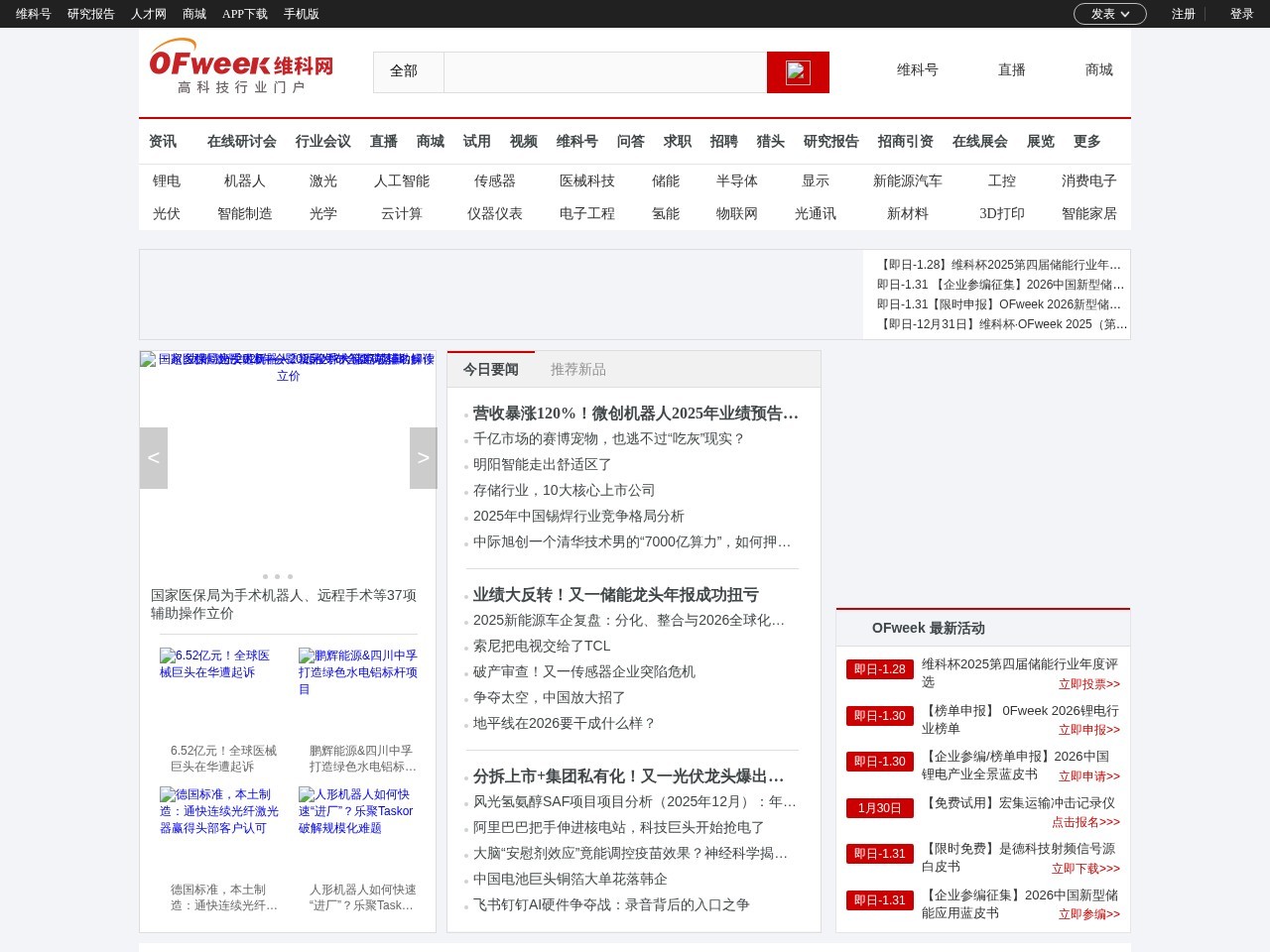Click the 登录 login link
1270x952 pixels.
point(1241,14)
